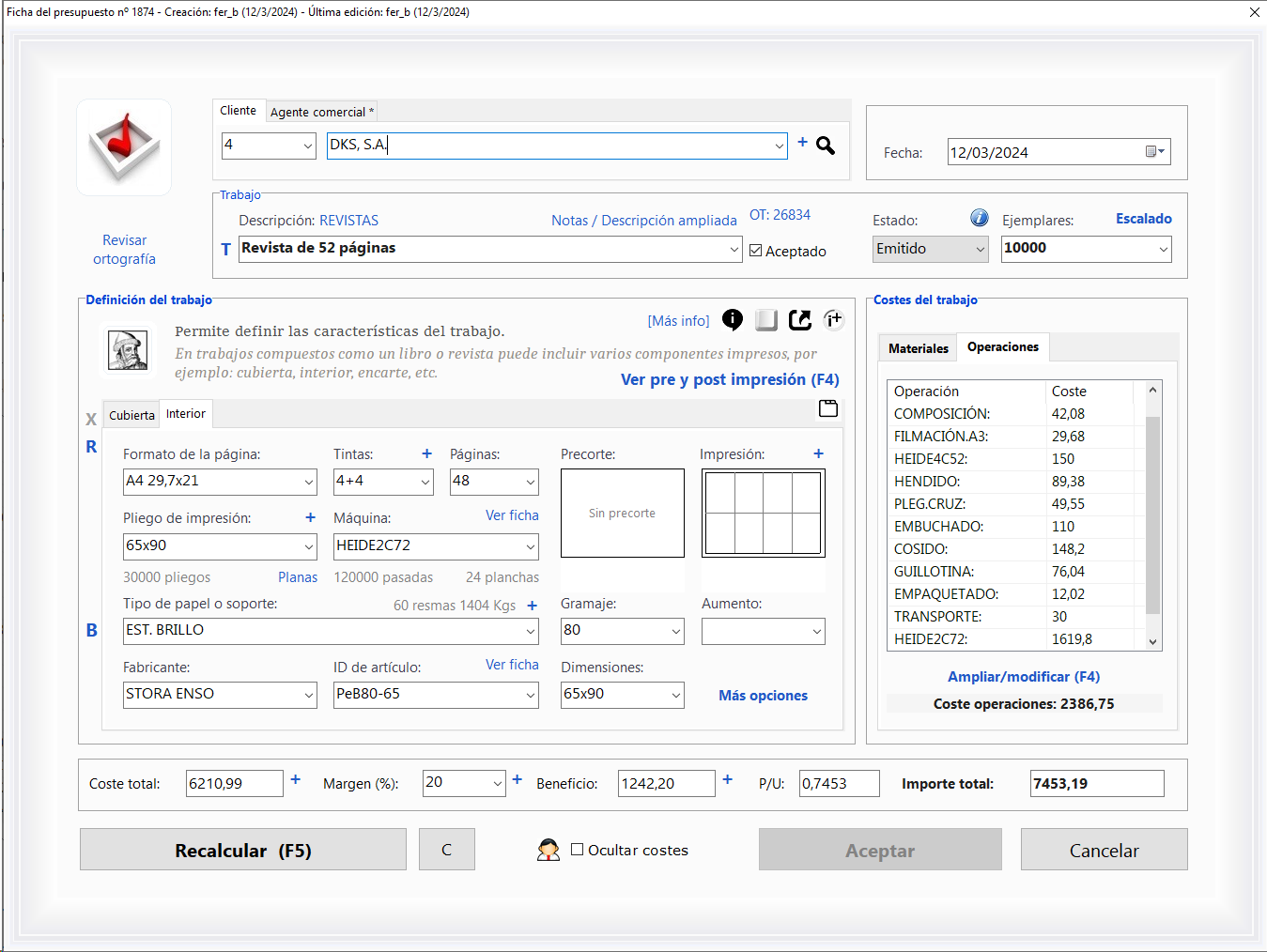The height and width of the screenshot is (952, 1267).
Task: Click the B letter icon beside paper type
Action: tap(92, 631)
